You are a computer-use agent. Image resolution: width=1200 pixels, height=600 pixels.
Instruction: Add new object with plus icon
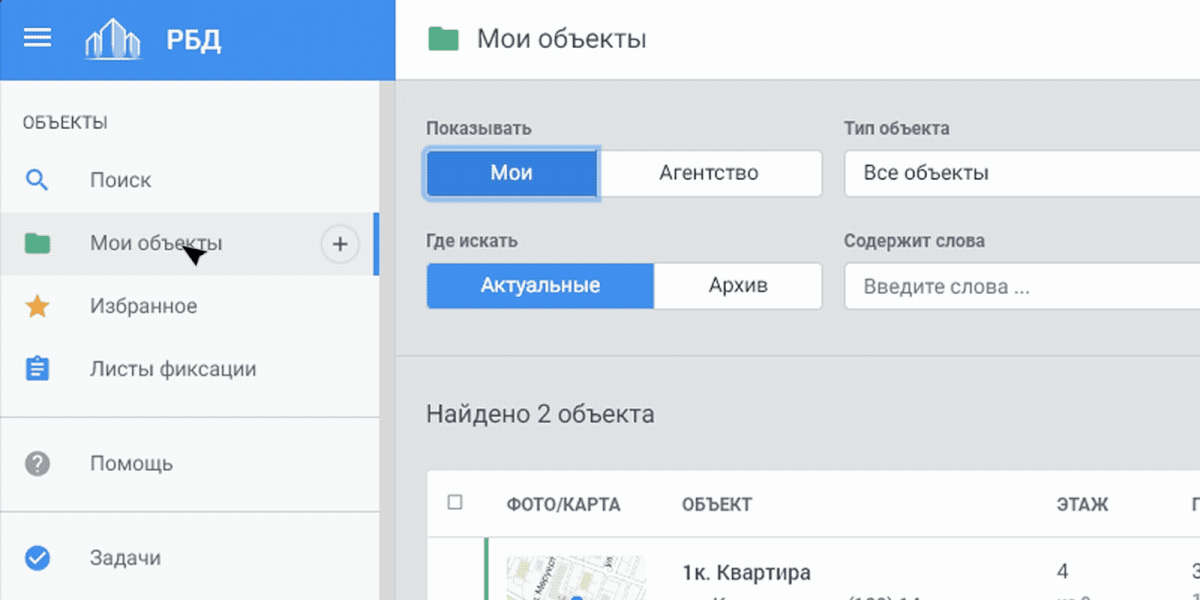click(340, 243)
